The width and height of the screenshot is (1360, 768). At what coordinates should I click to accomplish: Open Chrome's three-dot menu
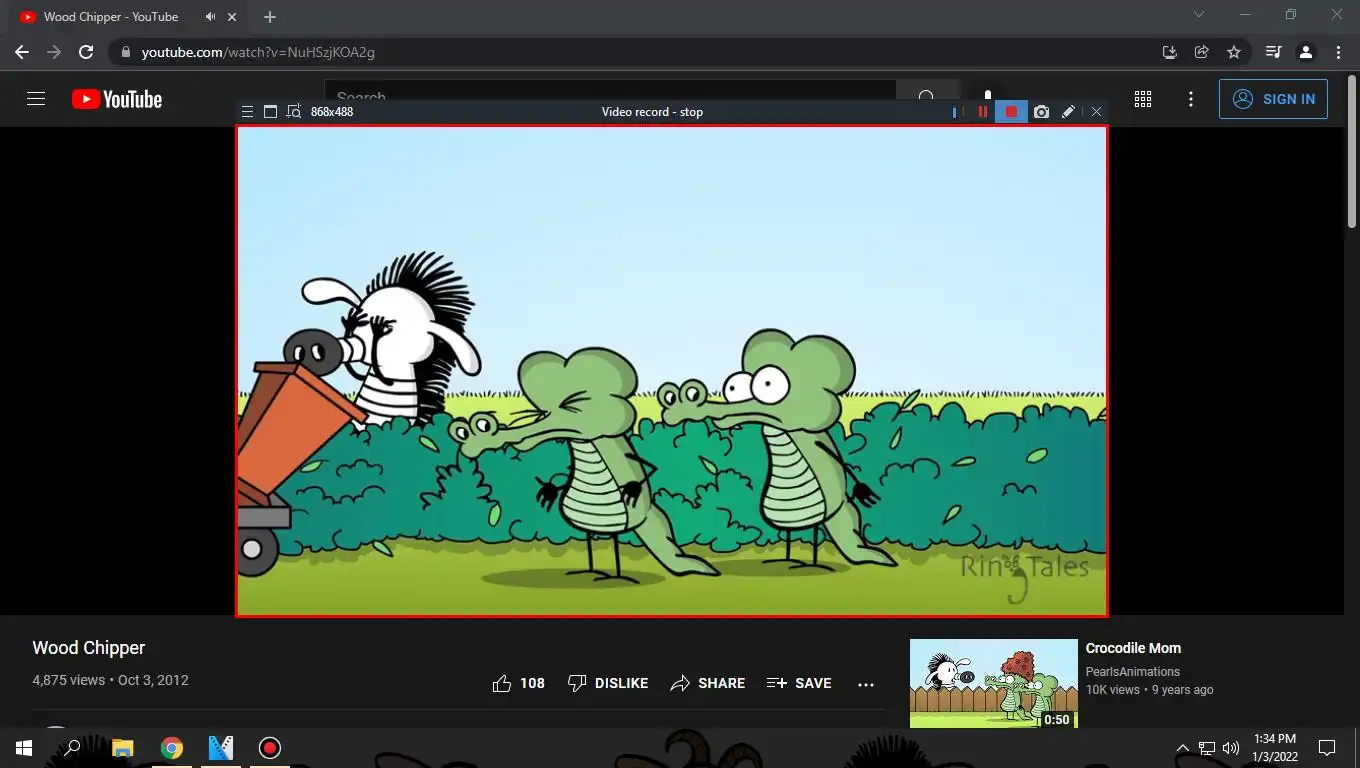click(x=1338, y=52)
